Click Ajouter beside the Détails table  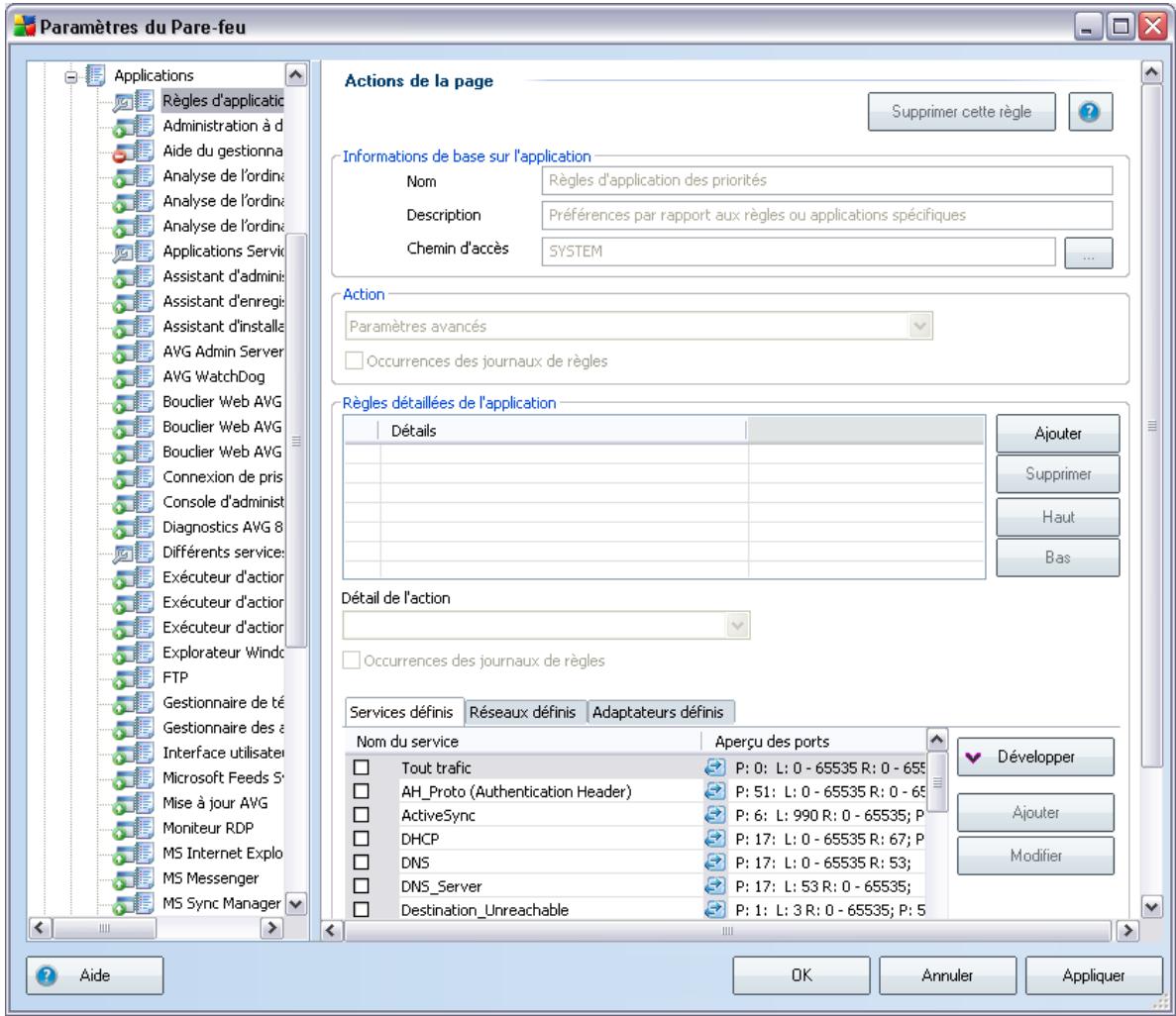[x=1057, y=434]
